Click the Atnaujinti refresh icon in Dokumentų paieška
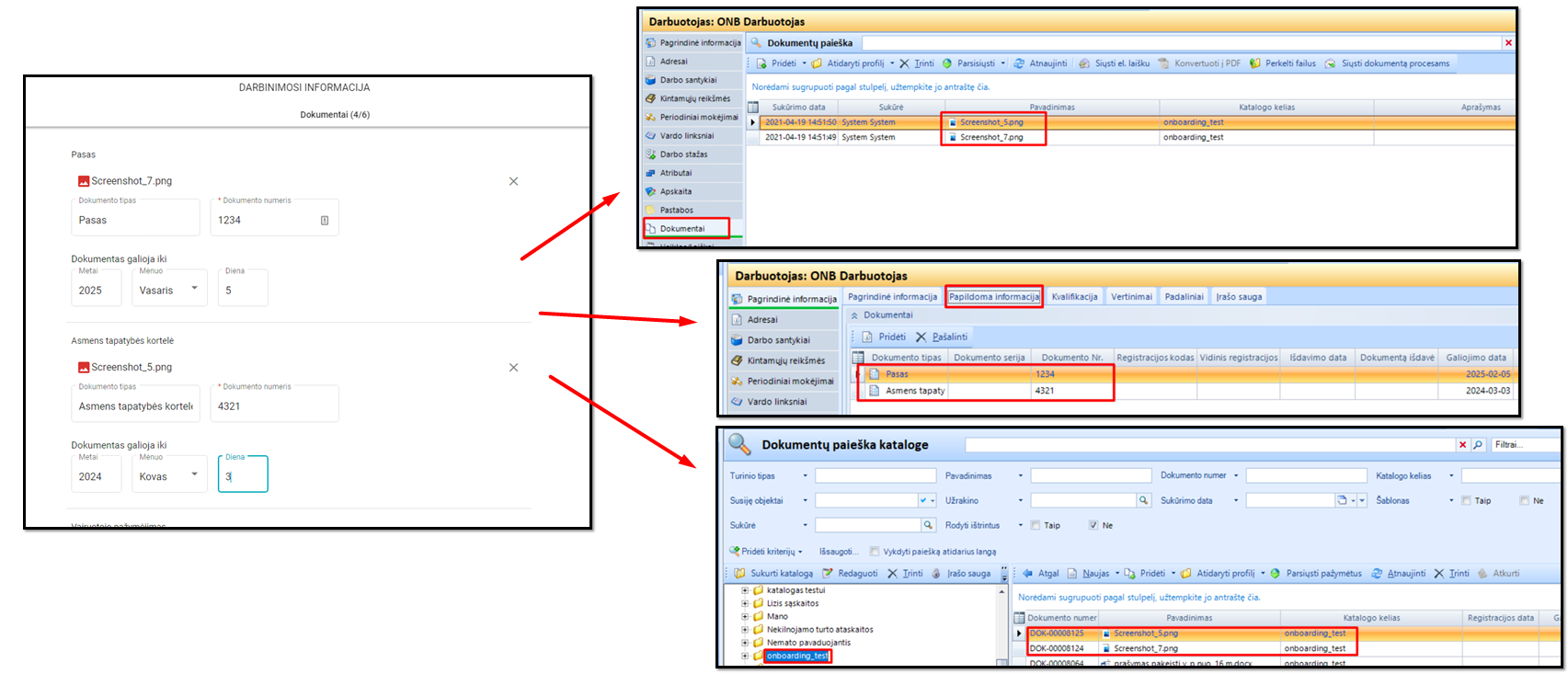 (1019, 63)
